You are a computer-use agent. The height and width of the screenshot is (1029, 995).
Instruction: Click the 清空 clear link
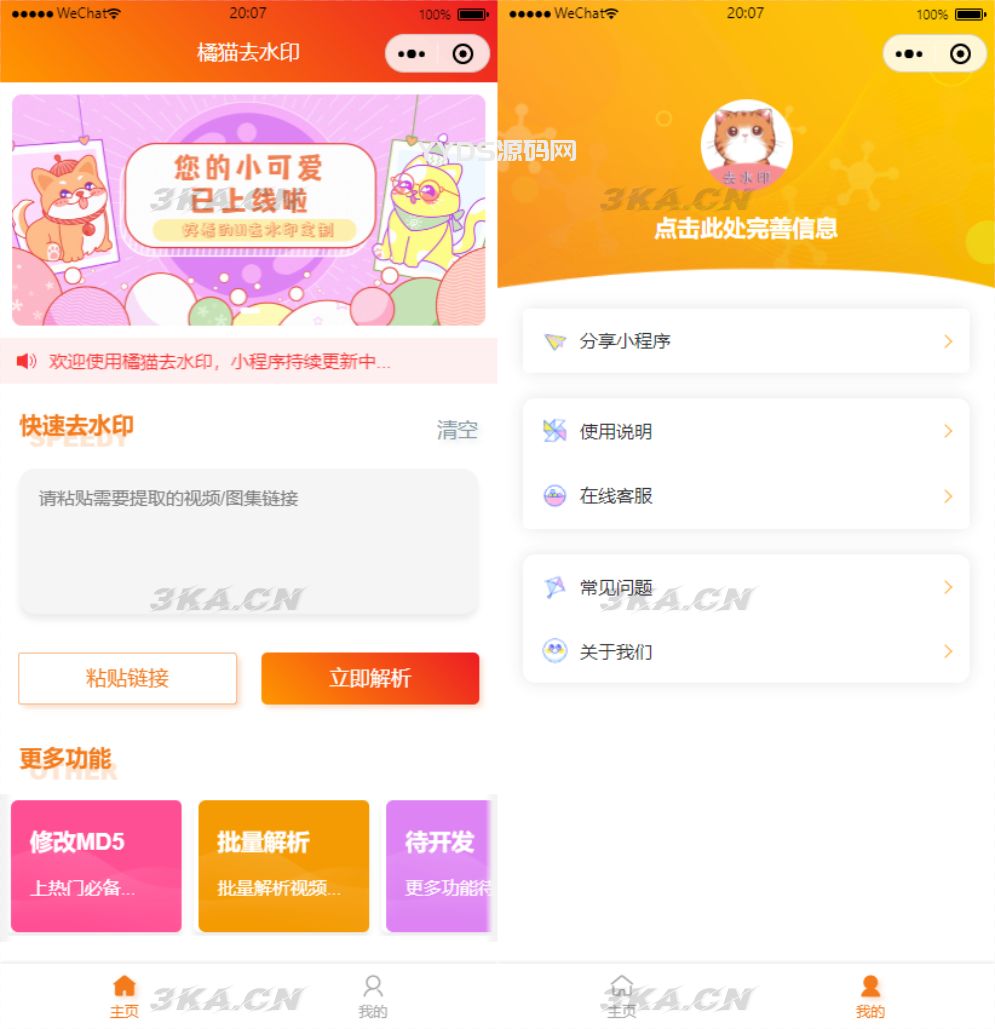(x=457, y=430)
